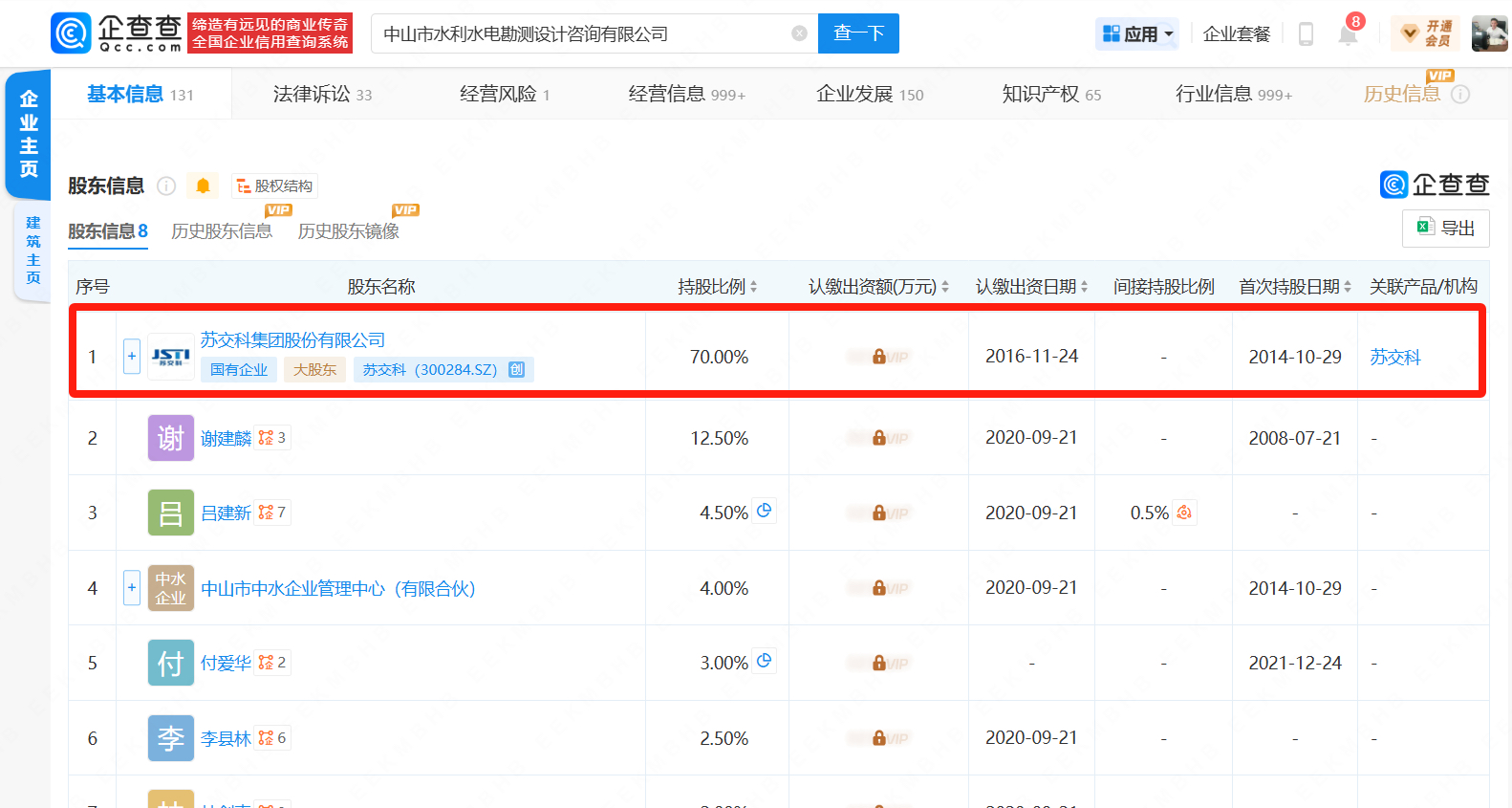Select 股东信息 8 sub-tab

pos(108,231)
